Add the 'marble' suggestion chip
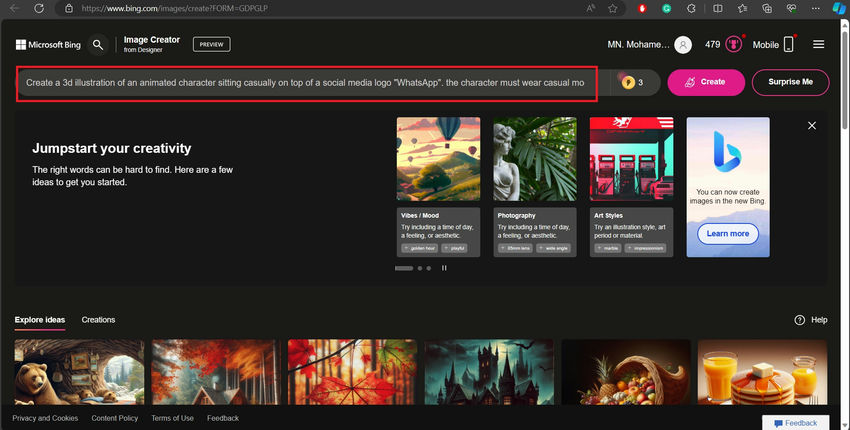This screenshot has width=850, height=430. (x=608, y=248)
